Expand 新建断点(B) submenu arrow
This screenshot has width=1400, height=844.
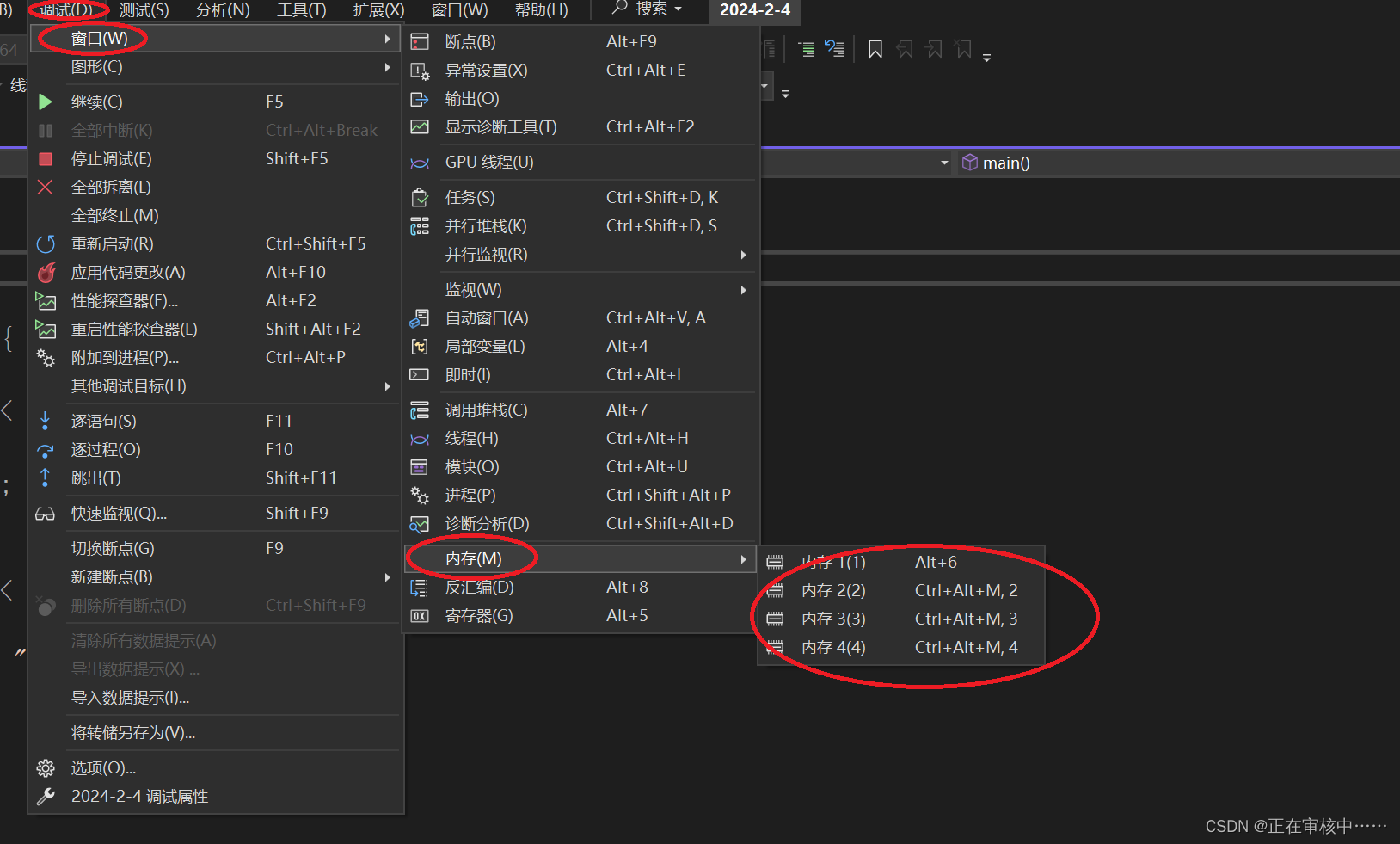click(x=388, y=577)
